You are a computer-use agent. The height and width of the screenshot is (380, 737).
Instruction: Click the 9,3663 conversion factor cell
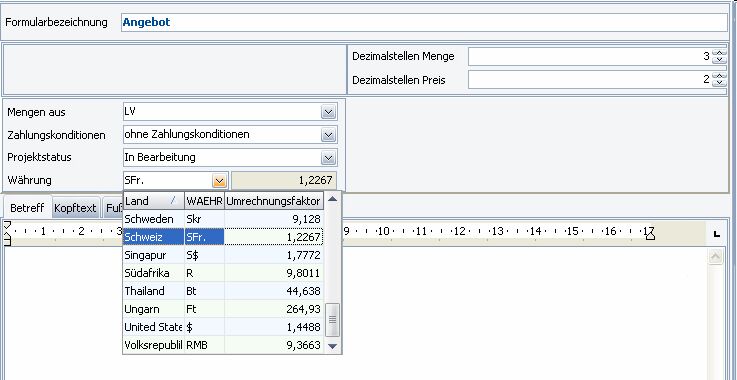click(x=274, y=345)
